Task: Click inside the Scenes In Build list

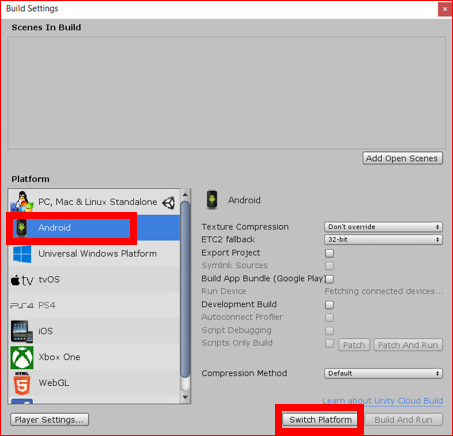Action: tap(227, 93)
